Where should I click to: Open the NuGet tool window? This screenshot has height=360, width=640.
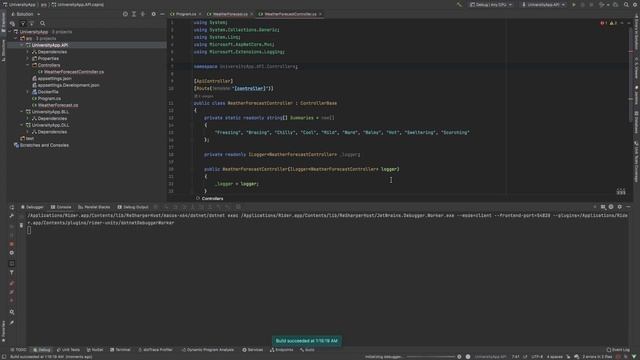pos(95,350)
